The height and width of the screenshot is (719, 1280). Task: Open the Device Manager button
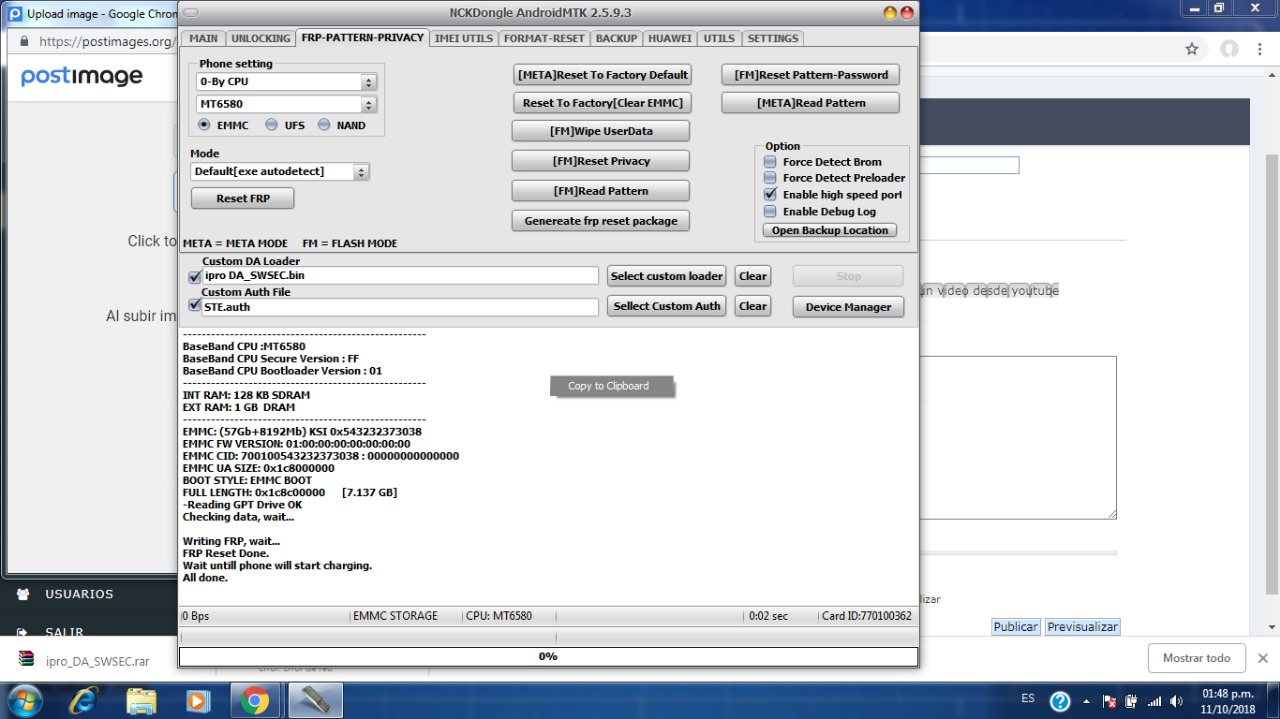click(x=848, y=307)
